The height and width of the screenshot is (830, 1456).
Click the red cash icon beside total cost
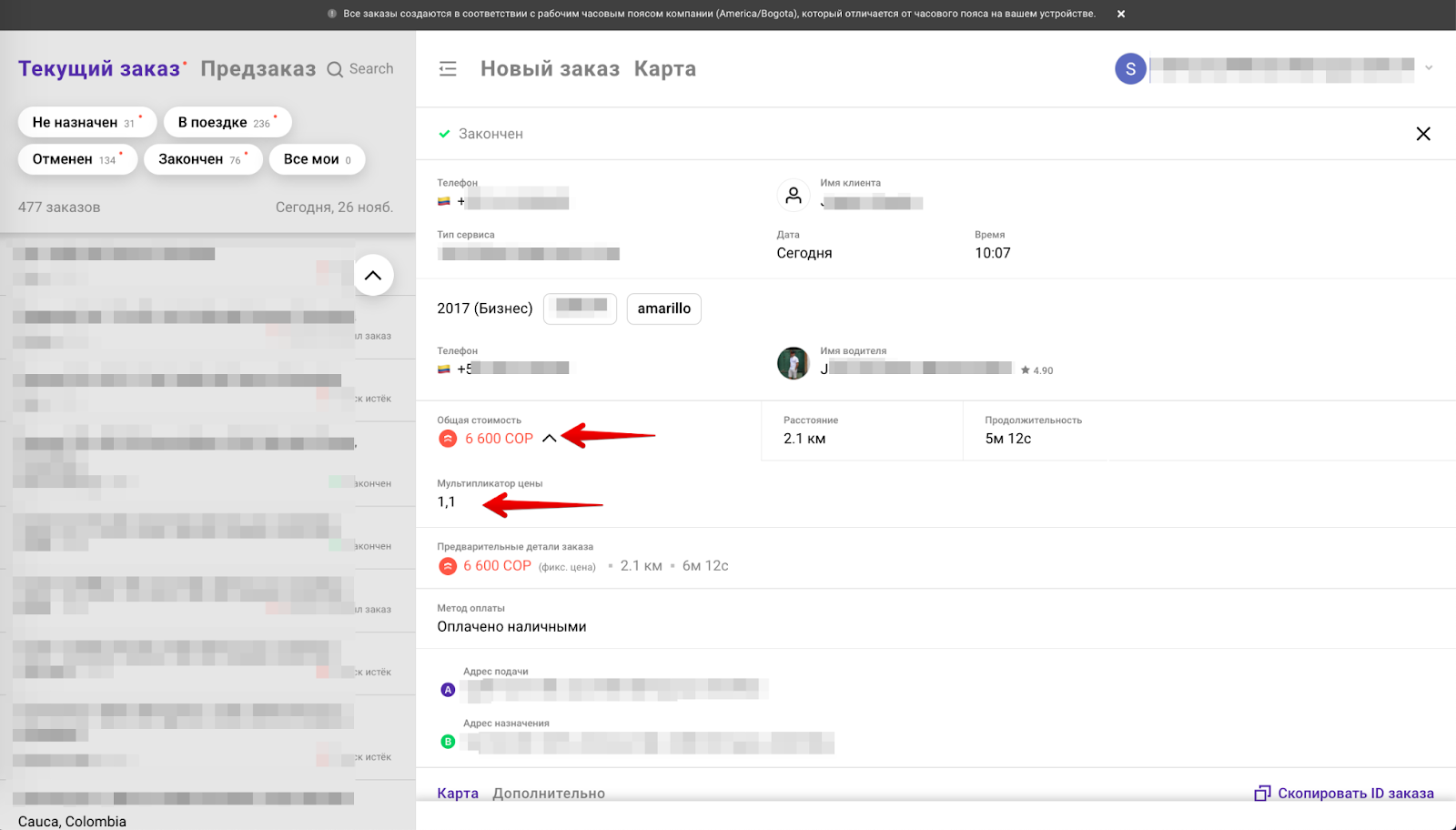[448, 439]
